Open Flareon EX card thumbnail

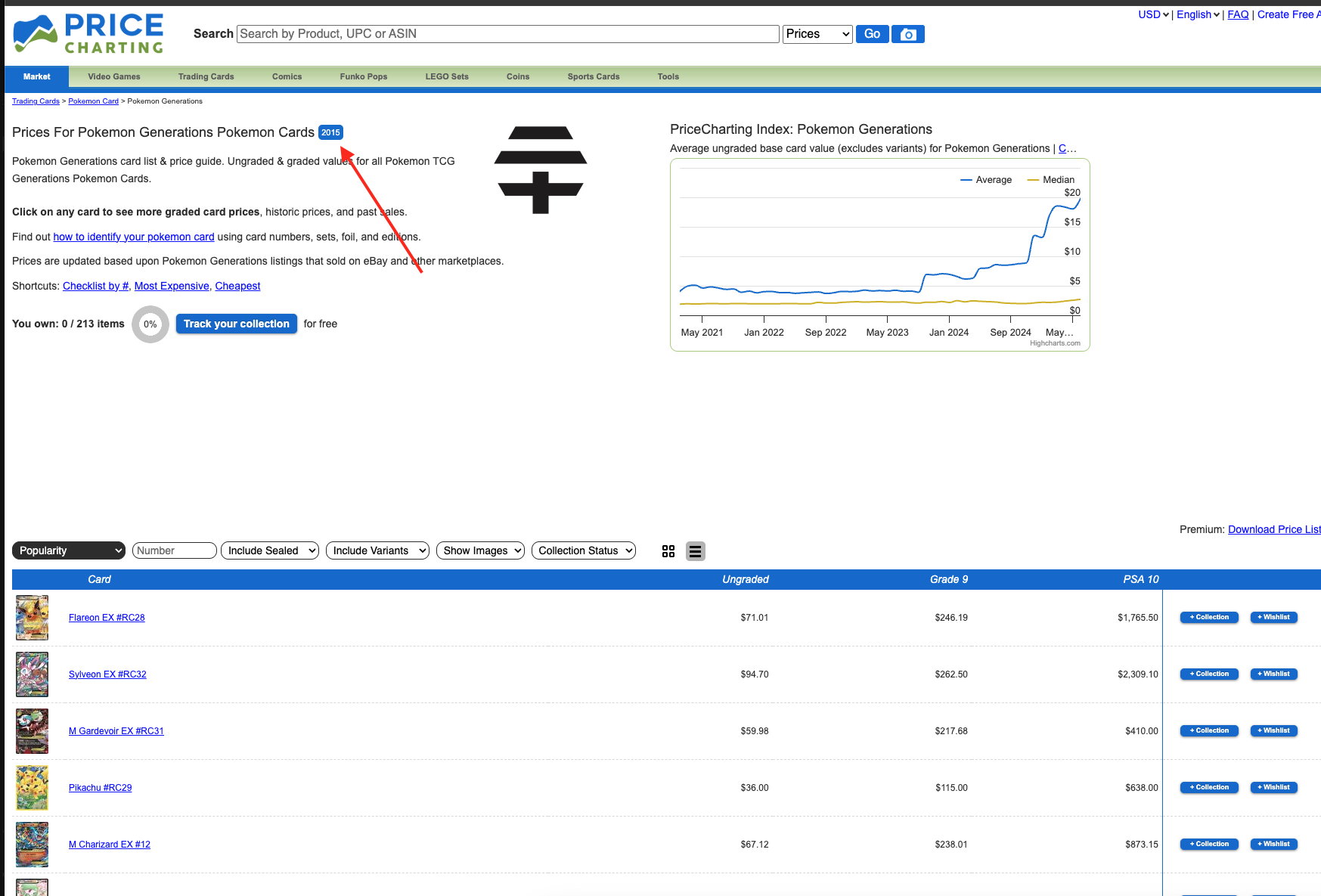tap(33, 618)
